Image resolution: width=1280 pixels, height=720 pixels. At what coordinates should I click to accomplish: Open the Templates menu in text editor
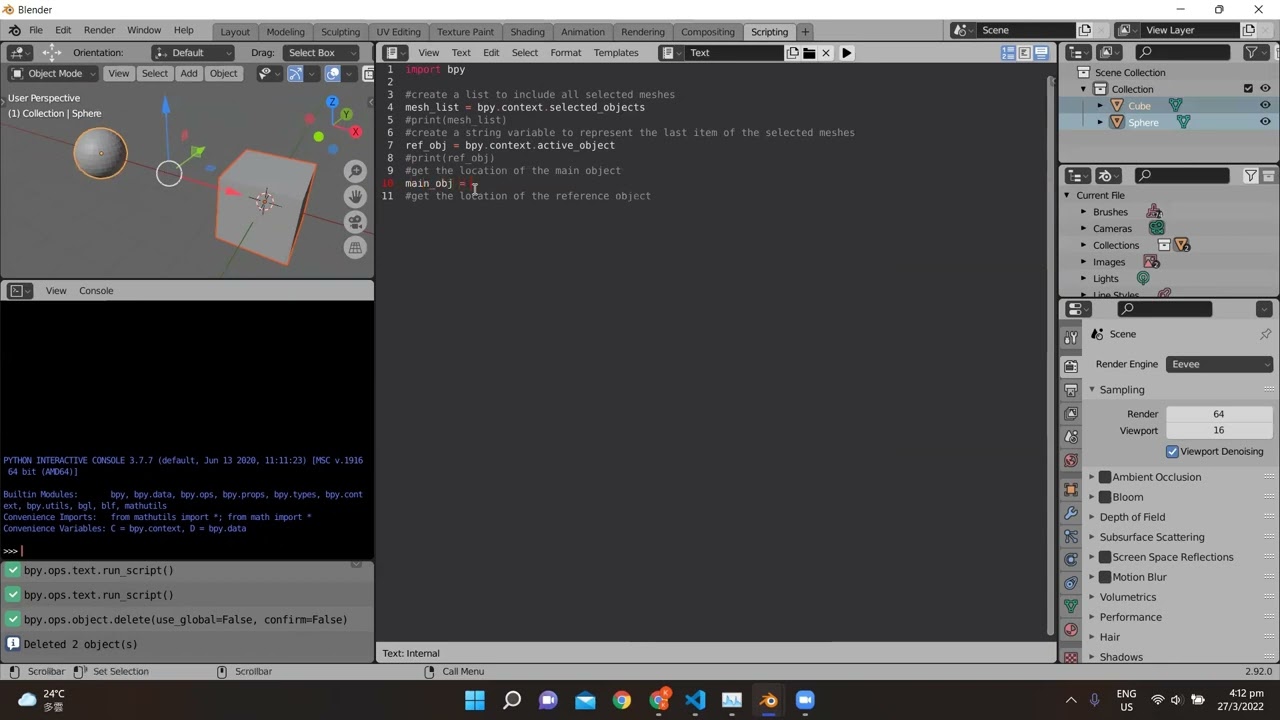616,53
